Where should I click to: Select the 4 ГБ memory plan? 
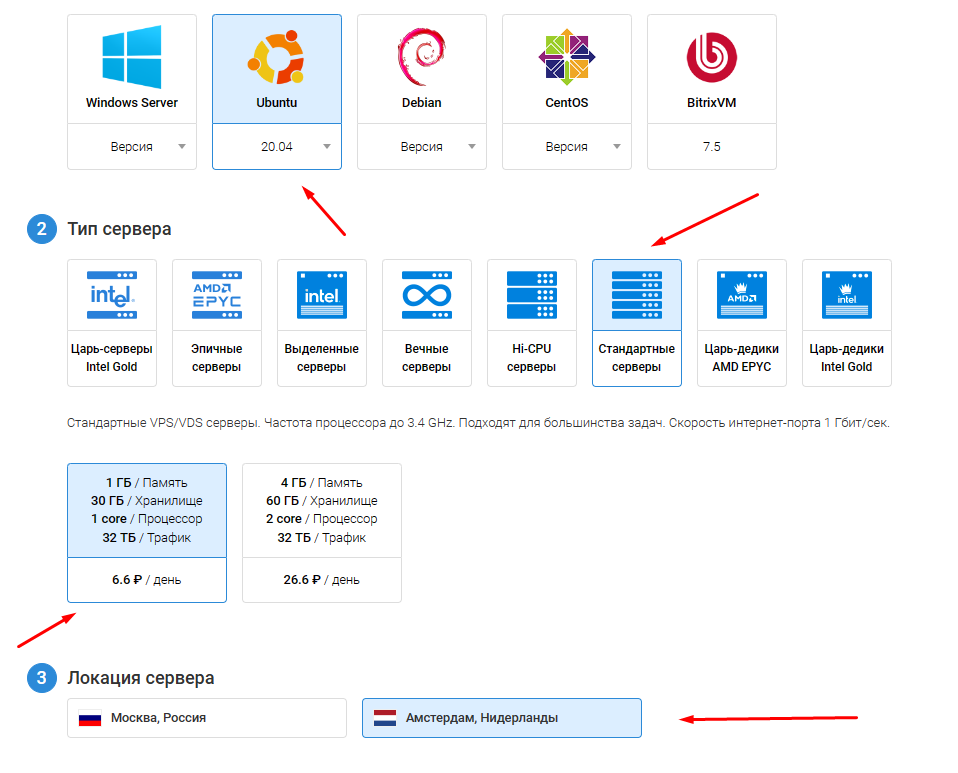tap(321, 532)
